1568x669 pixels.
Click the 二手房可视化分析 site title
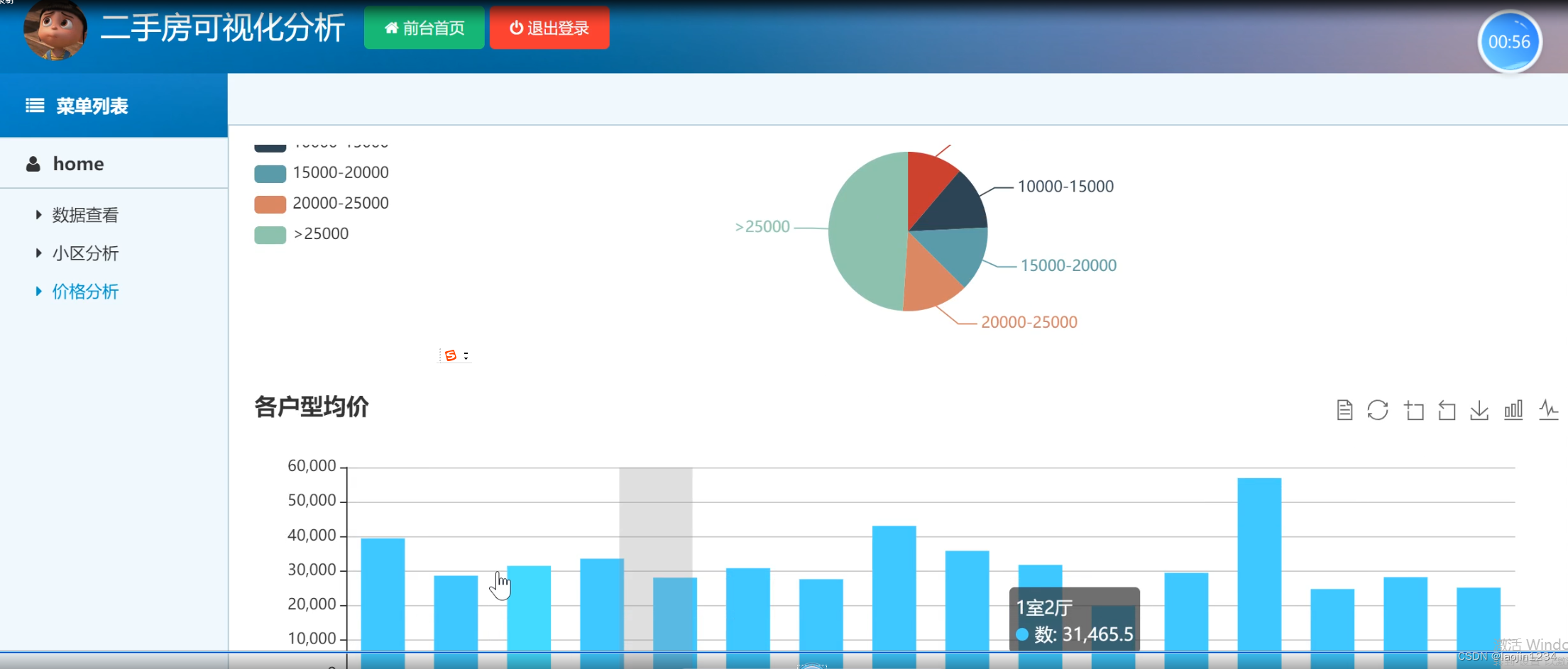222,28
